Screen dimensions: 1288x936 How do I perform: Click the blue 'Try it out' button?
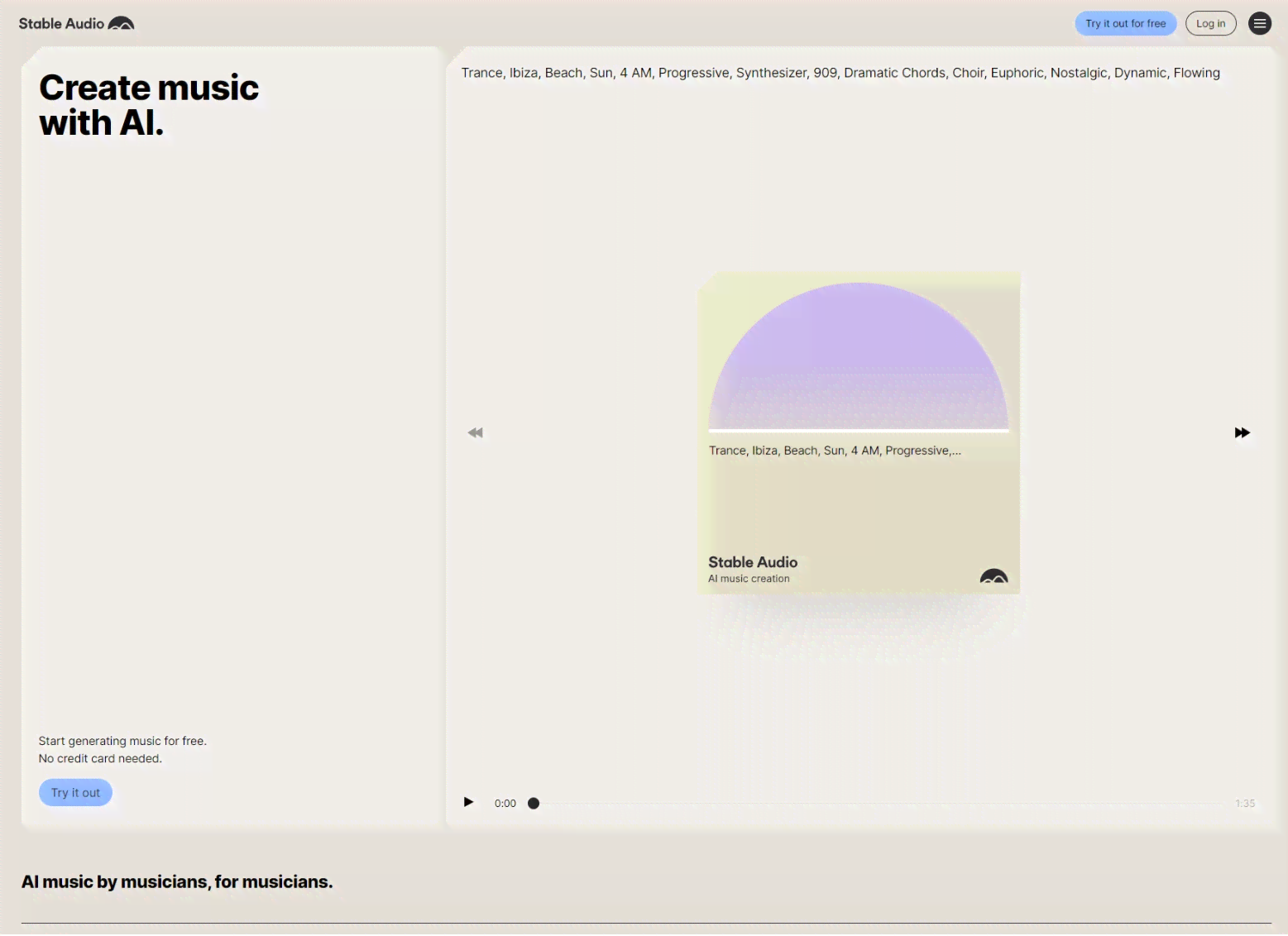point(75,792)
